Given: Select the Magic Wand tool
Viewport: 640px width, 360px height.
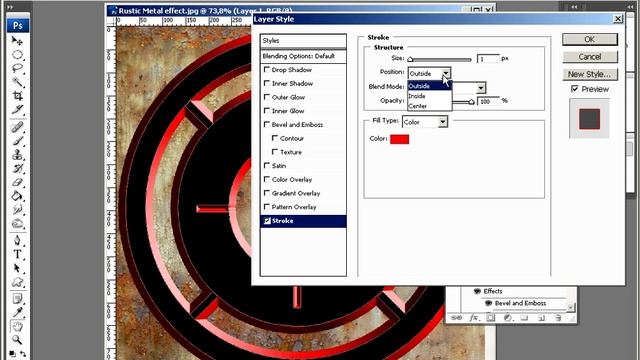Looking at the screenshot, I should point(17,82).
